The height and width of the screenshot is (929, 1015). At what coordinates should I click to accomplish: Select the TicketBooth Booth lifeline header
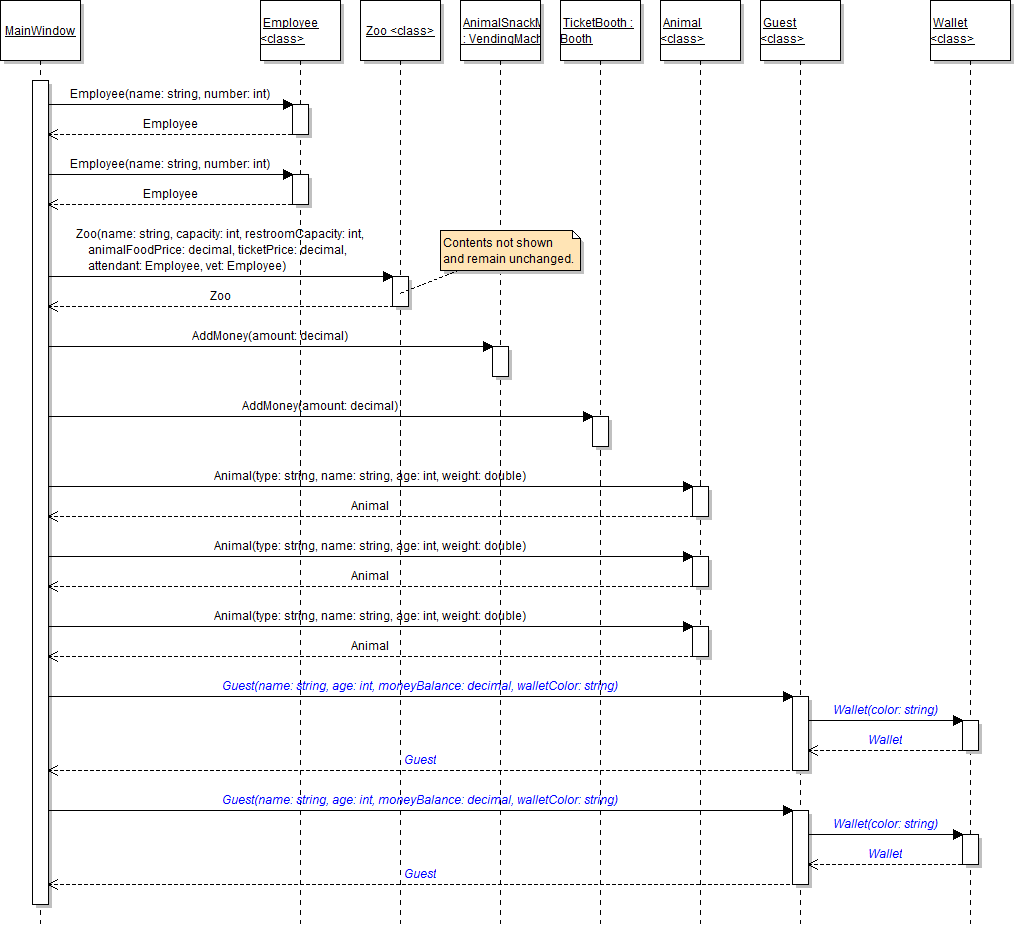tap(600, 31)
